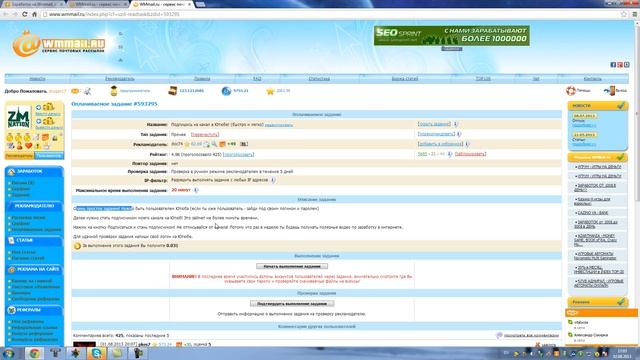Open the Статистика menu item
Screen dimensions: 640x360
(x=319, y=79)
